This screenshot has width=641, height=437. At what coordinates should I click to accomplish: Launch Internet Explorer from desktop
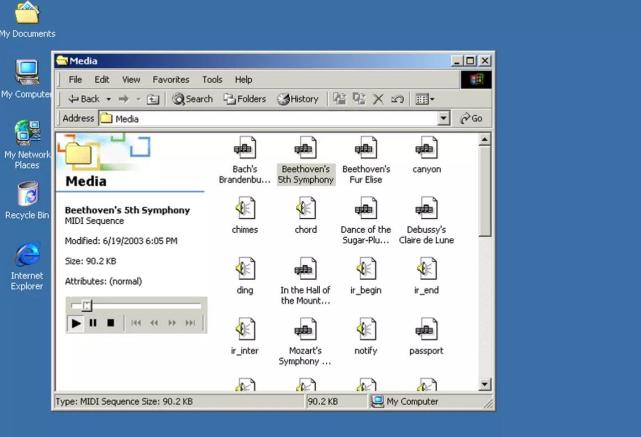(x=27, y=266)
